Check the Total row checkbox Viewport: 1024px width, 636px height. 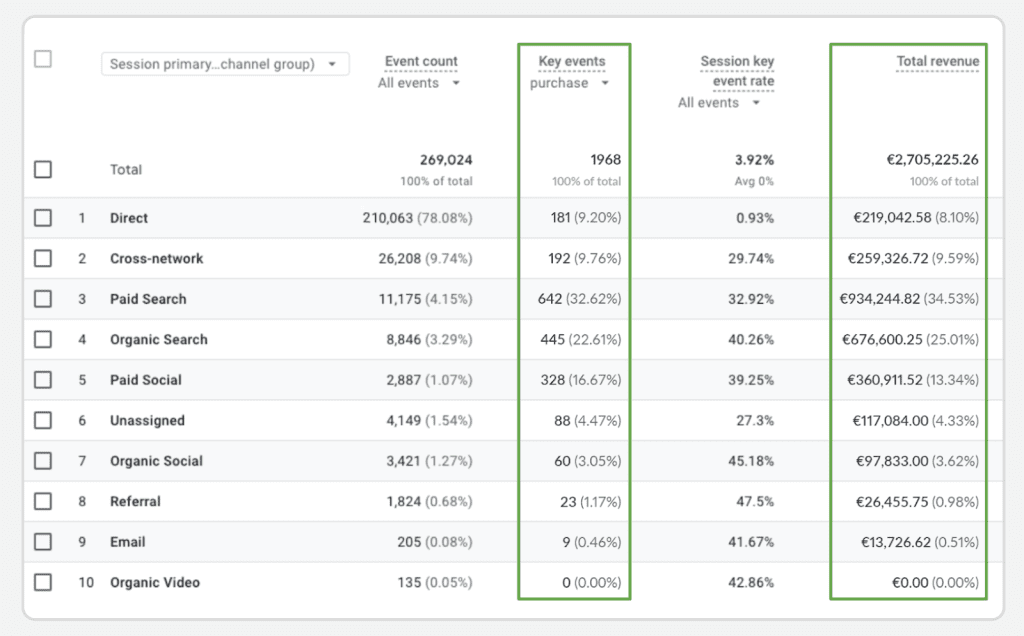pyautogui.click(x=43, y=170)
